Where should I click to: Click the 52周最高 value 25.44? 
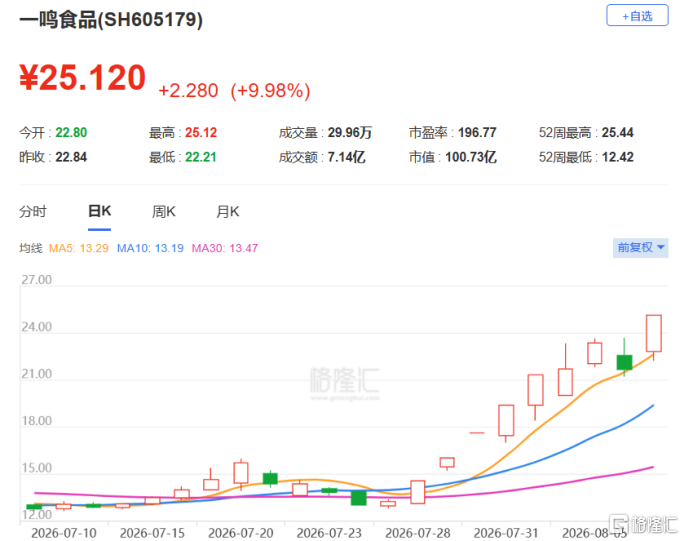coord(618,132)
